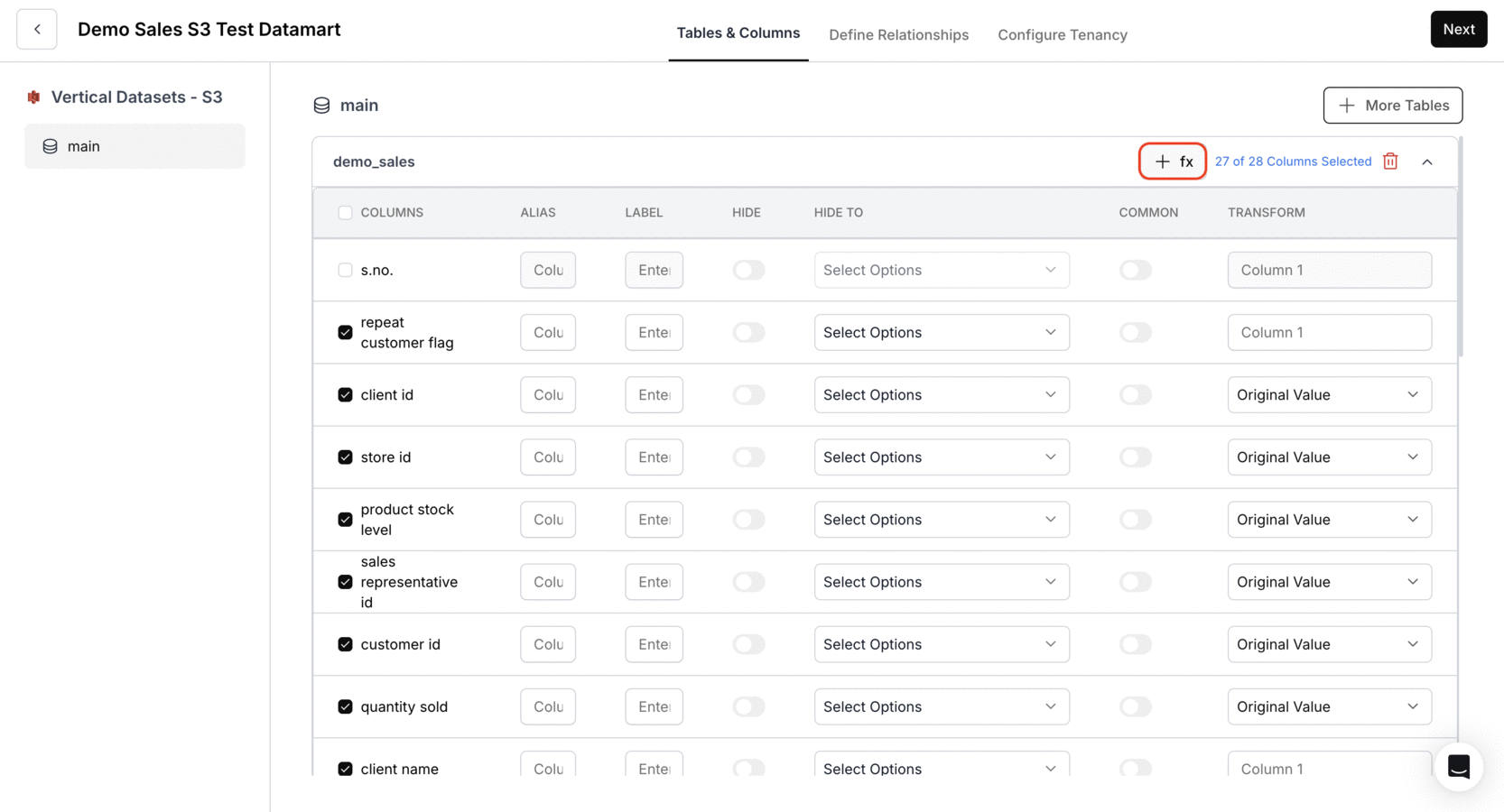Switch to the Define Relationships tab
The width and height of the screenshot is (1504, 812).
[898, 34]
